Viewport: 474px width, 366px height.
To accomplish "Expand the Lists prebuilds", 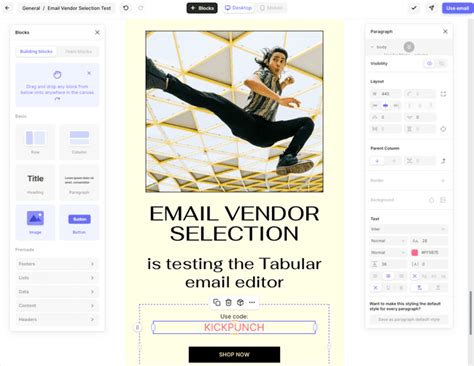I will pyautogui.click(x=57, y=278).
